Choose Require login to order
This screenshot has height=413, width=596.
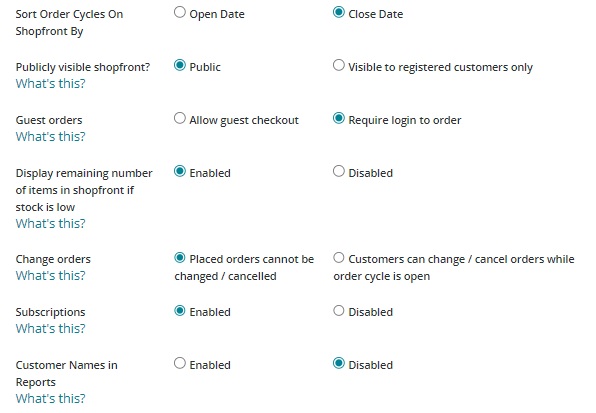(339, 119)
